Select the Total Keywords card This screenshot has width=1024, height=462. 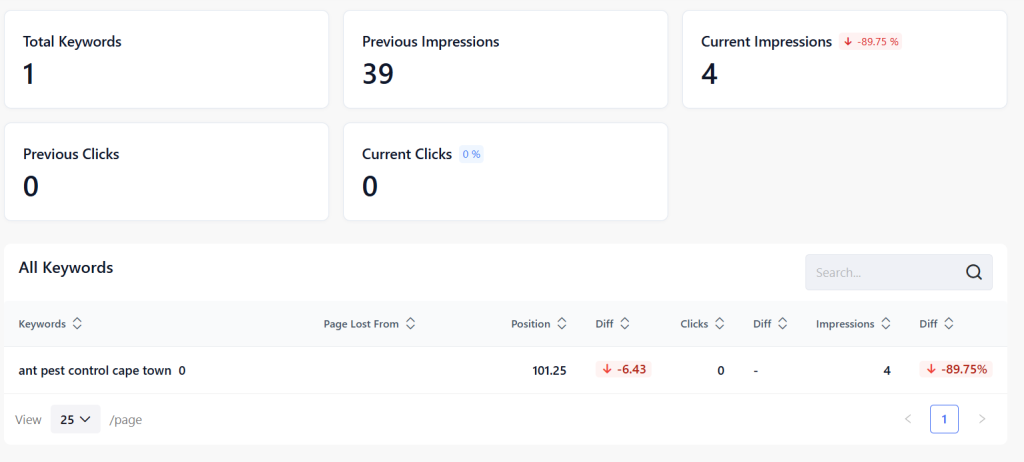tap(166, 59)
